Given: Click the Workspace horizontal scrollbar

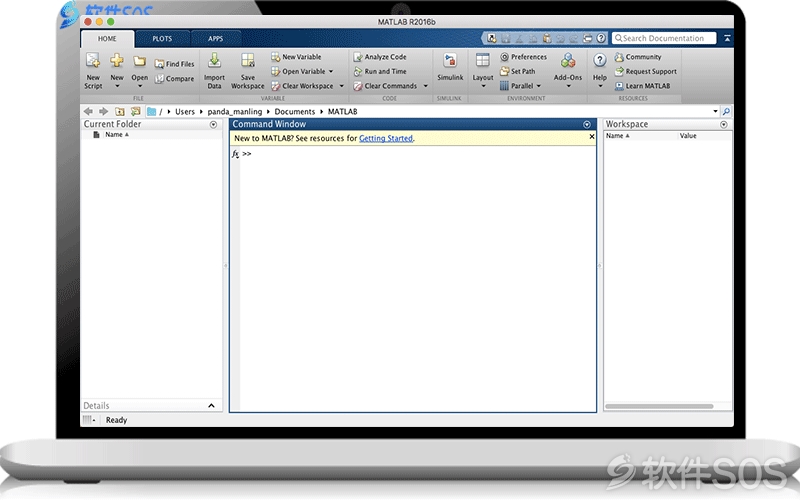Looking at the screenshot, I should pyautogui.click(x=659, y=407).
